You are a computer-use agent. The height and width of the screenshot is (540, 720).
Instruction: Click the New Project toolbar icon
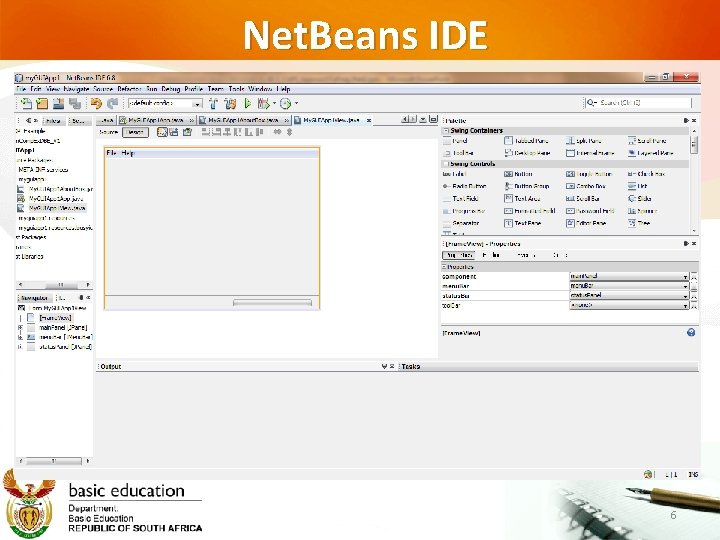42,103
